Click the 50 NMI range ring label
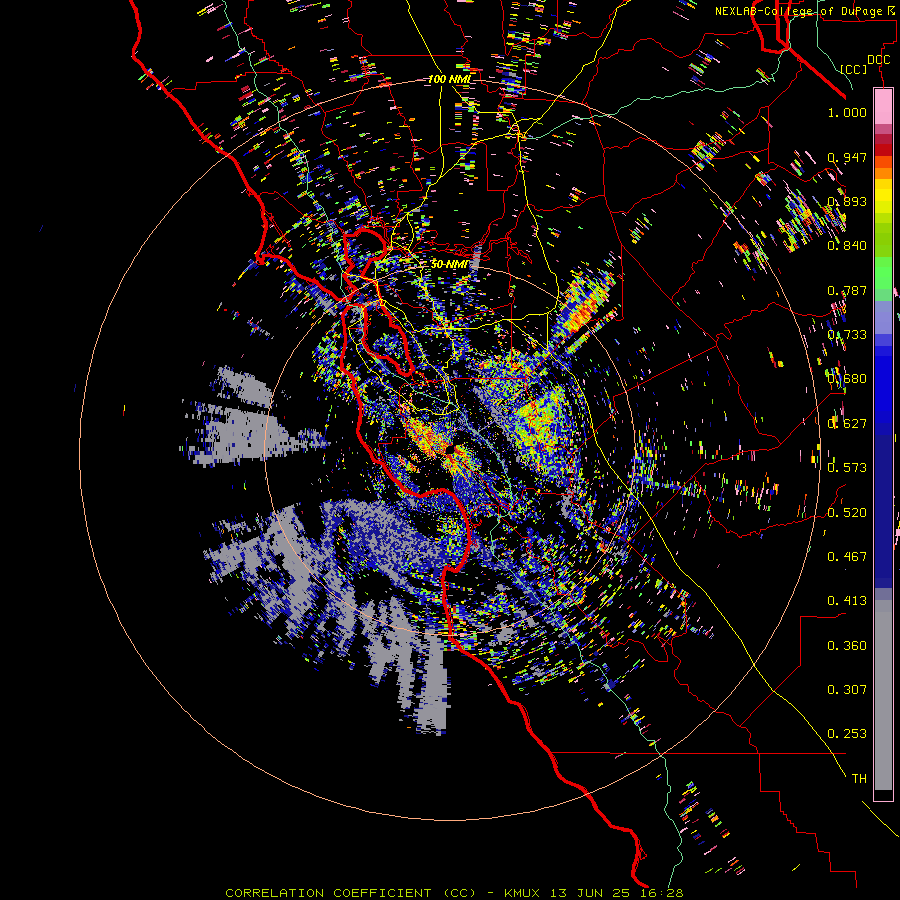 click(x=449, y=264)
